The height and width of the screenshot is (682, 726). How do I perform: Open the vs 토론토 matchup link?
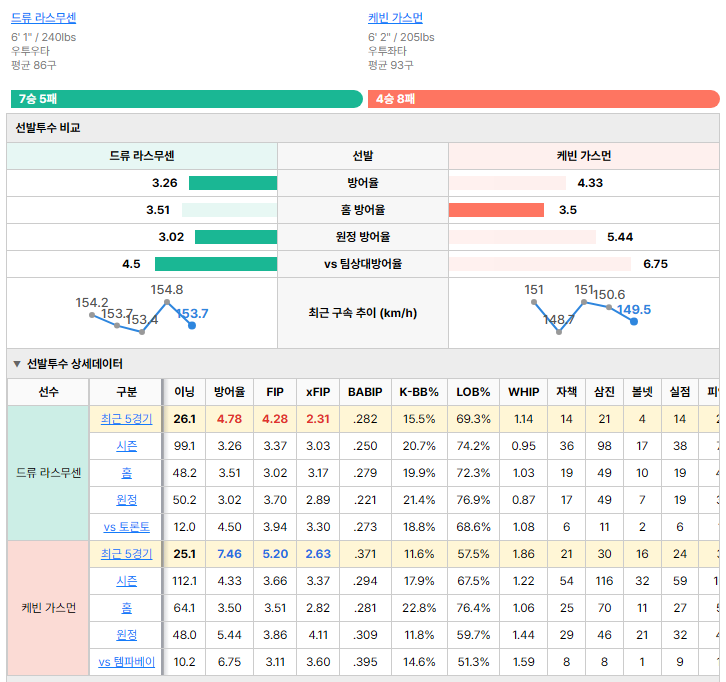[x=126, y=527]
